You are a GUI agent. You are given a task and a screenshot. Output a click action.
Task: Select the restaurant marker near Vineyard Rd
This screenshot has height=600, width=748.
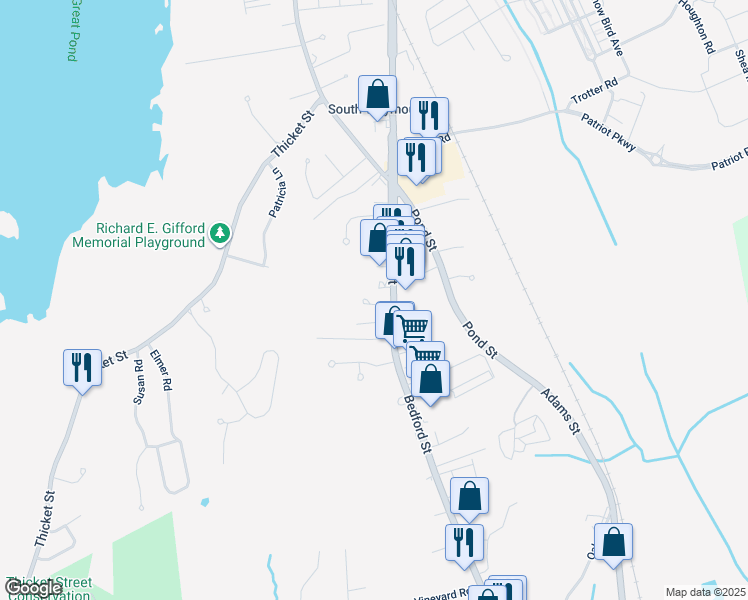click(x=465, y=543)
